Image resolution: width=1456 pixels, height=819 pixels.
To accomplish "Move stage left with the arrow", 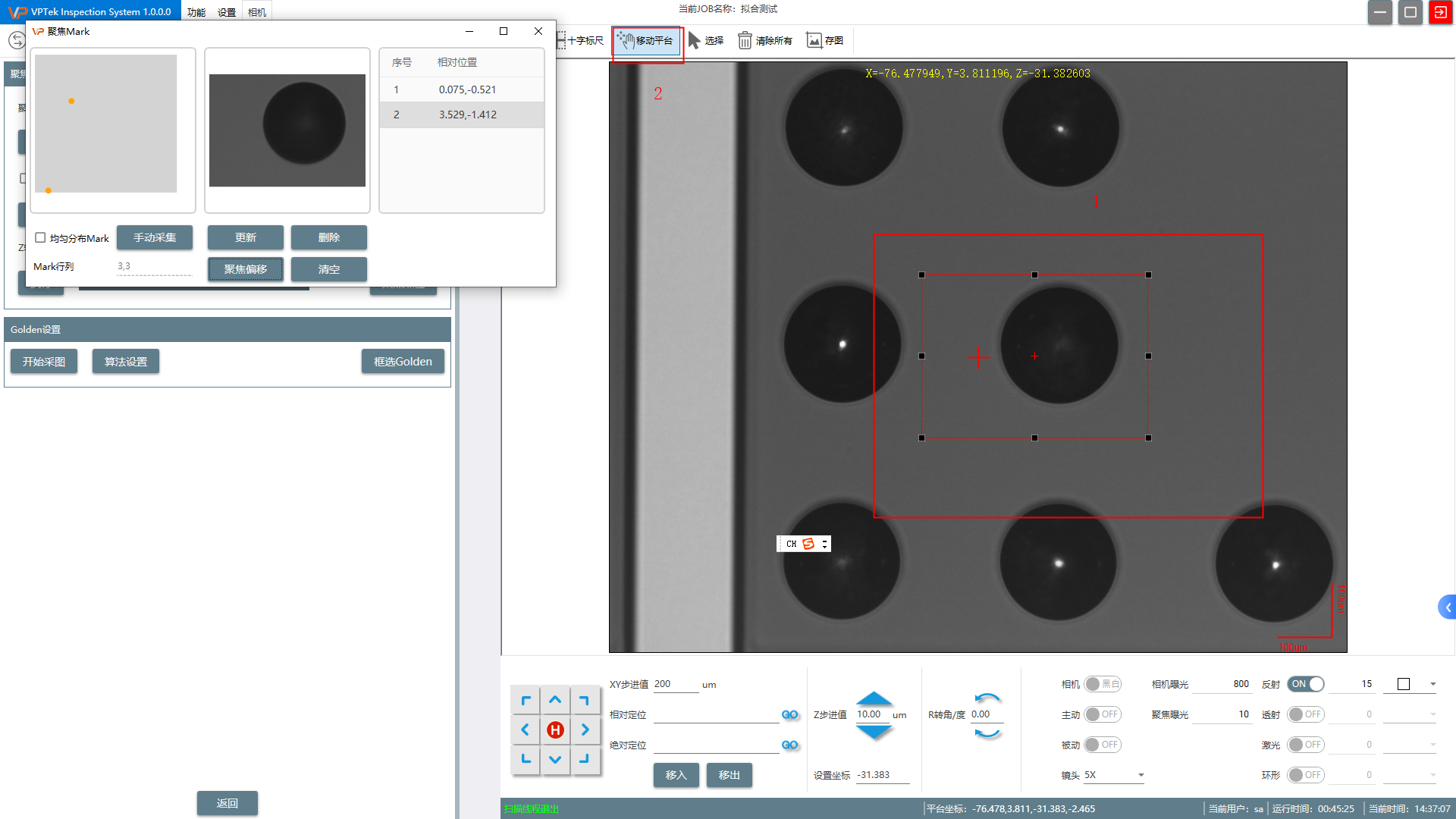I will 526,730.
